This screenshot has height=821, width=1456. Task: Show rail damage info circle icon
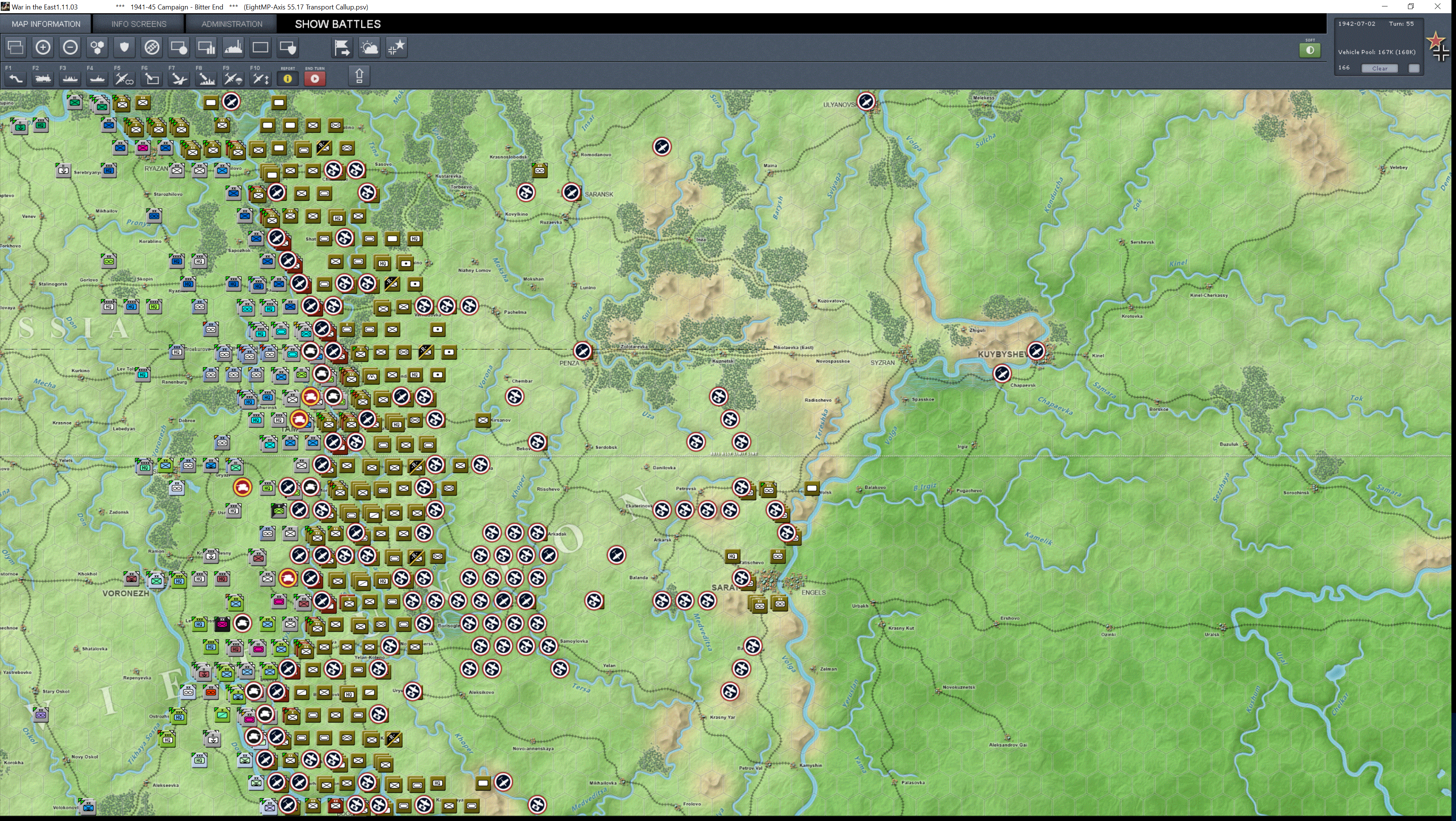click(152, 48)
